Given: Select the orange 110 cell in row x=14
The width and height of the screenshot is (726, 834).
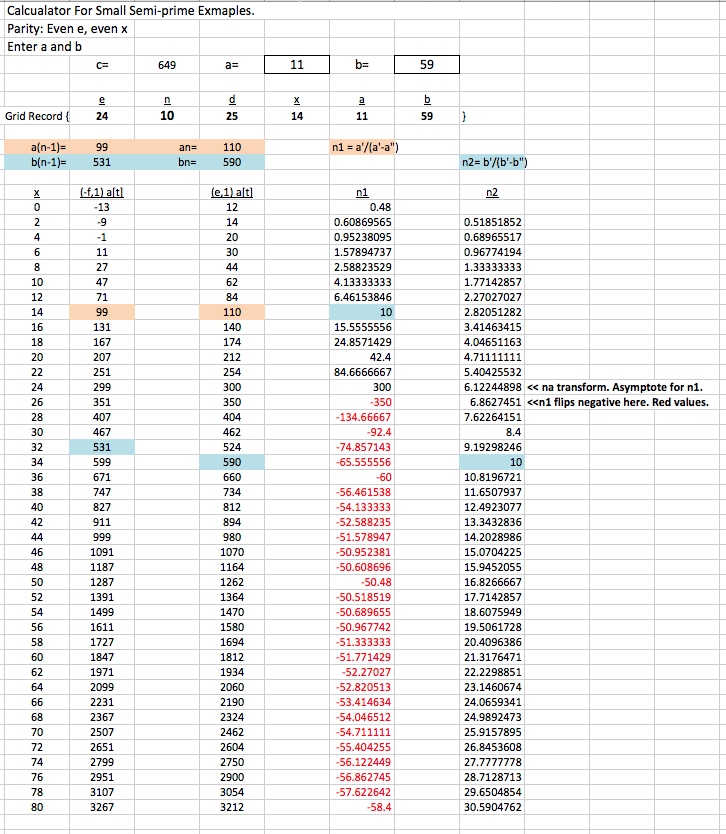Looking at the screenshot, I should (x=232, y=312).
